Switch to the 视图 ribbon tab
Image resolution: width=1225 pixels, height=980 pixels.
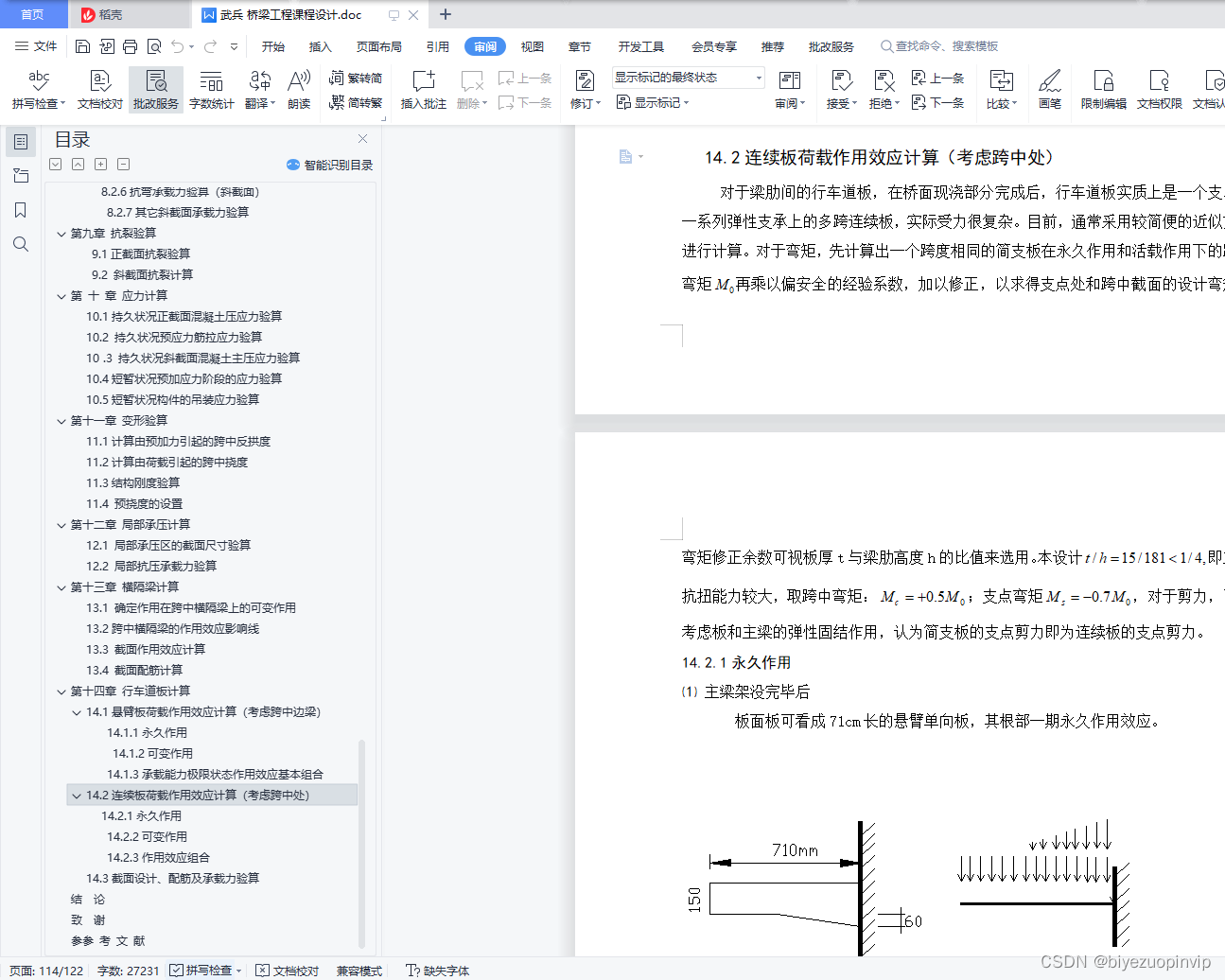coord(532,45)
